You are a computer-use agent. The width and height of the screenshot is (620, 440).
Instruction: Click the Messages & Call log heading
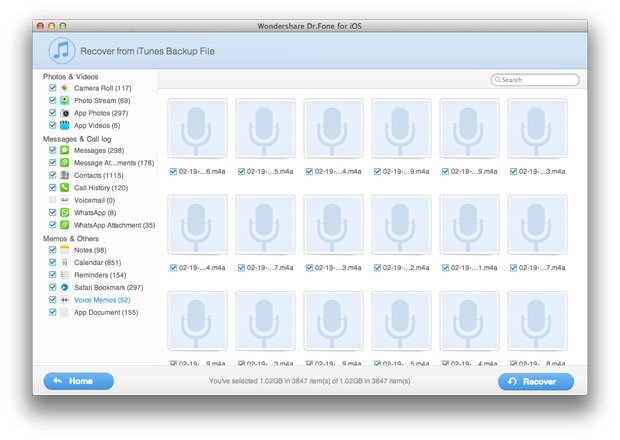pos(77,139)
